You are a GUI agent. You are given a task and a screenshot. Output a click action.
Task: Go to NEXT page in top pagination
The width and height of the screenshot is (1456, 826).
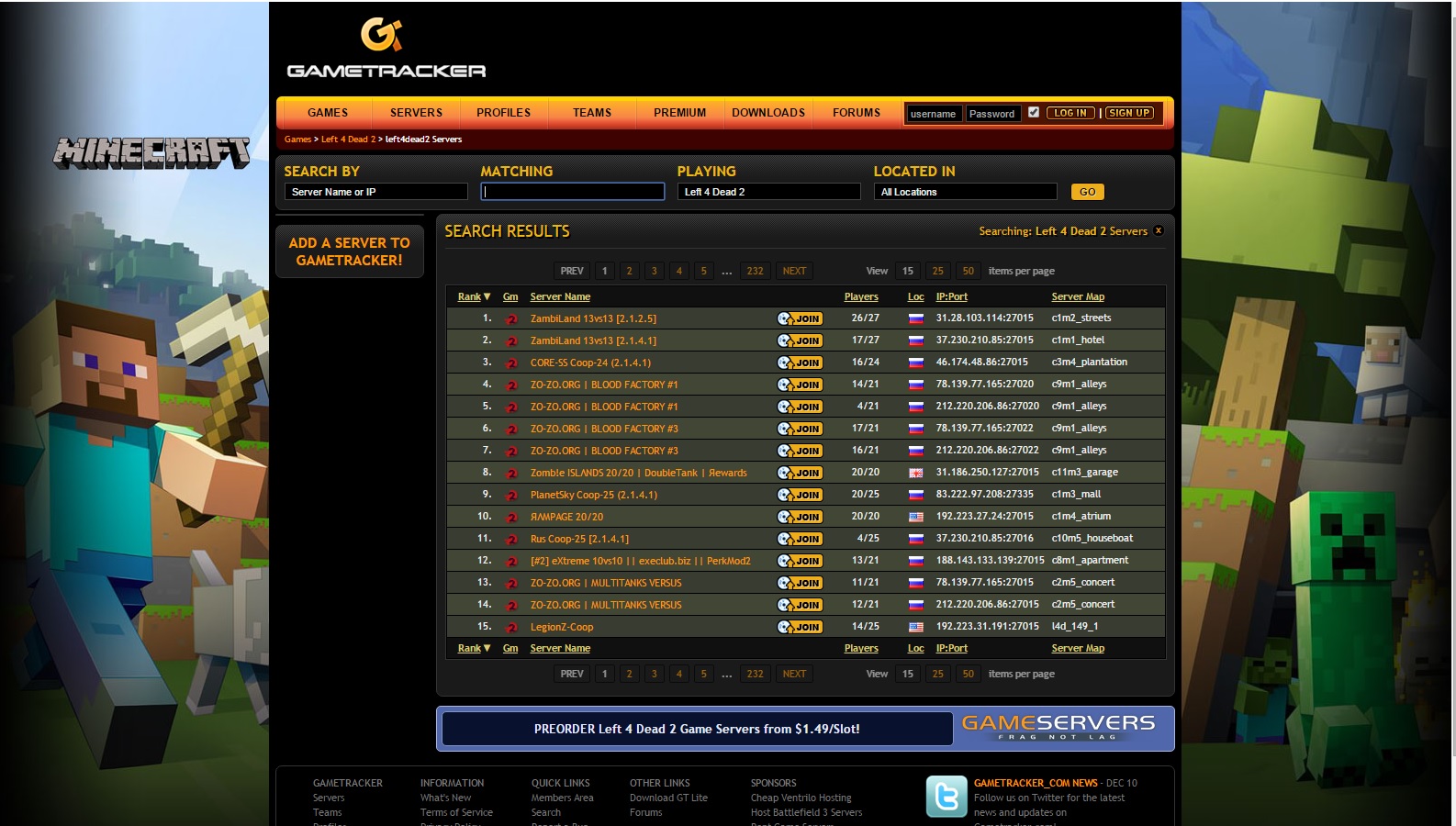pos(795,271)
